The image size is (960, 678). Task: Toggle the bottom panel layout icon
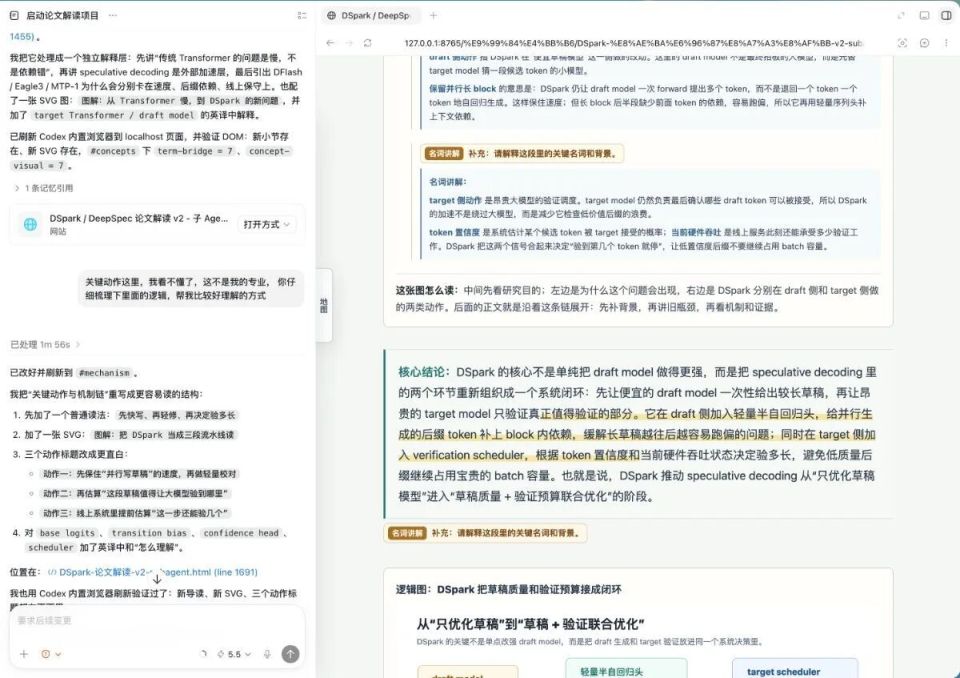[x=924, y=15]
